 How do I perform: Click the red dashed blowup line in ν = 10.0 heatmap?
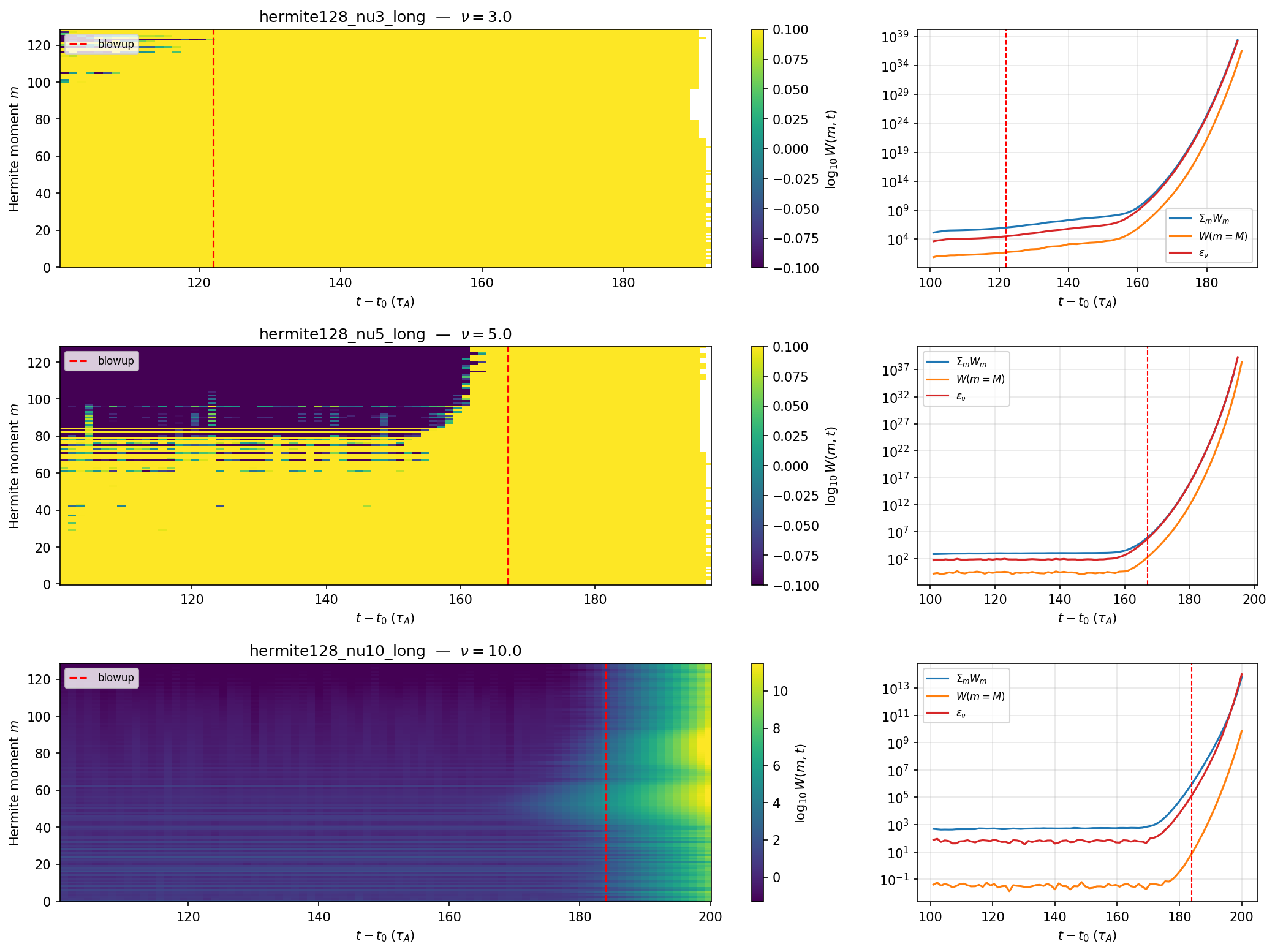[x=606, y=782]
